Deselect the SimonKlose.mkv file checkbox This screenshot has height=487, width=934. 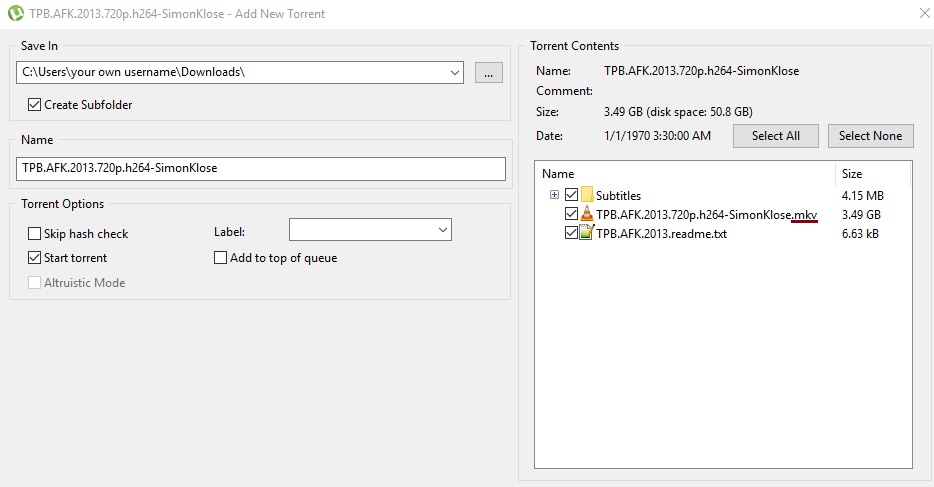pyautogui.click(x=571, y=214)
